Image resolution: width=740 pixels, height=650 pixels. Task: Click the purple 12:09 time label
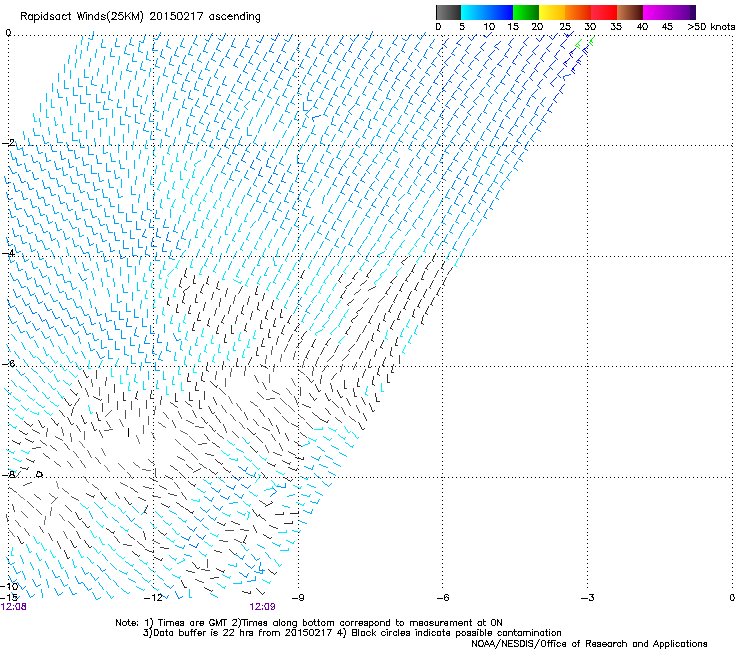pos(262,607)
